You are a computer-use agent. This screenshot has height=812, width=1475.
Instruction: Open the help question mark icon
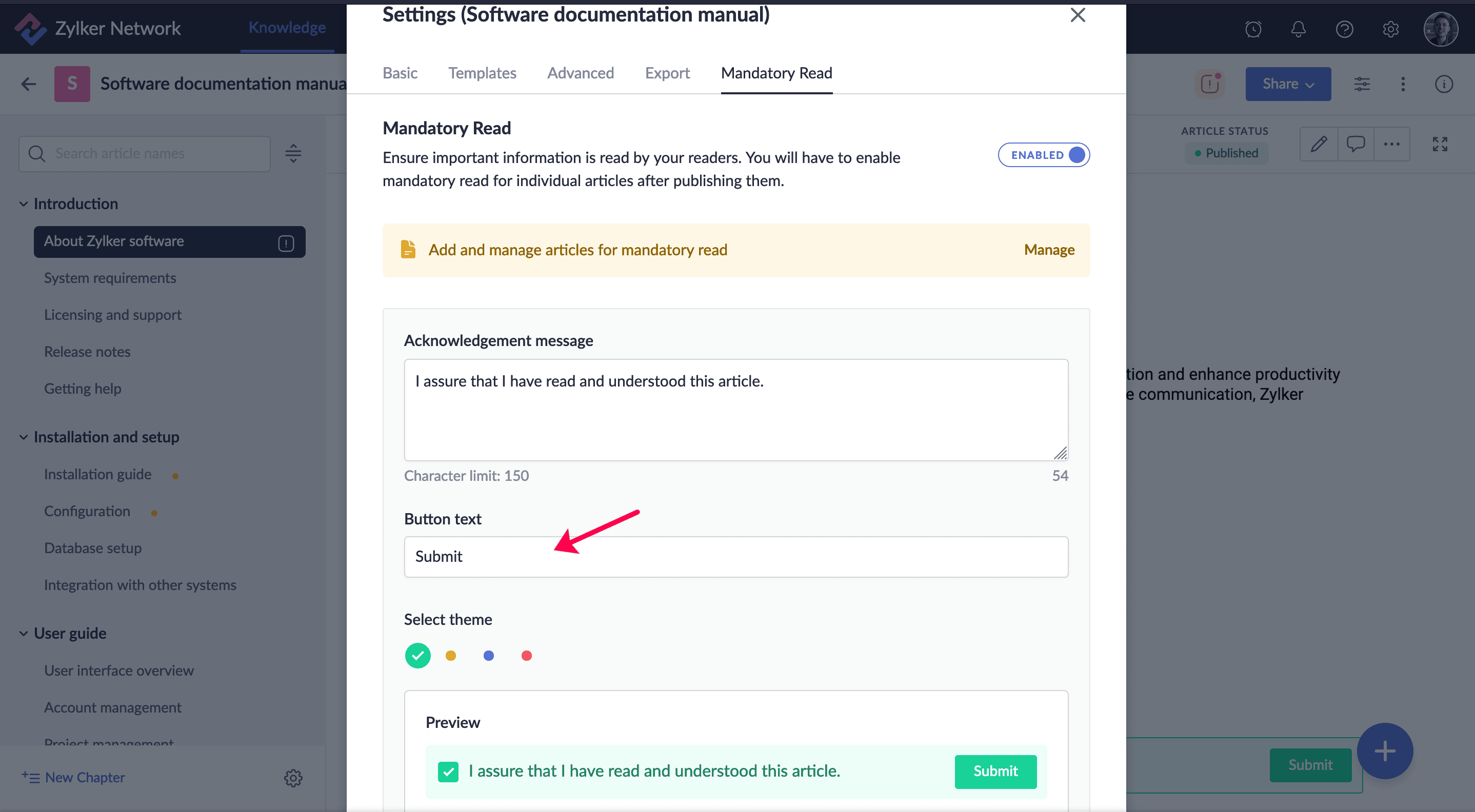(x=1344, y=29)
